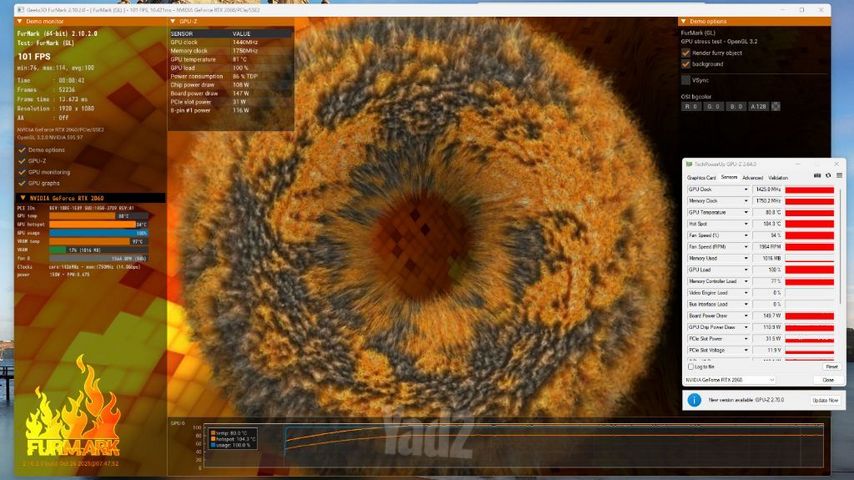Open the PCIe Slot Voltage dropdown arrow
The height and width of the screenshot is (480, 854).
pos(746,350)
